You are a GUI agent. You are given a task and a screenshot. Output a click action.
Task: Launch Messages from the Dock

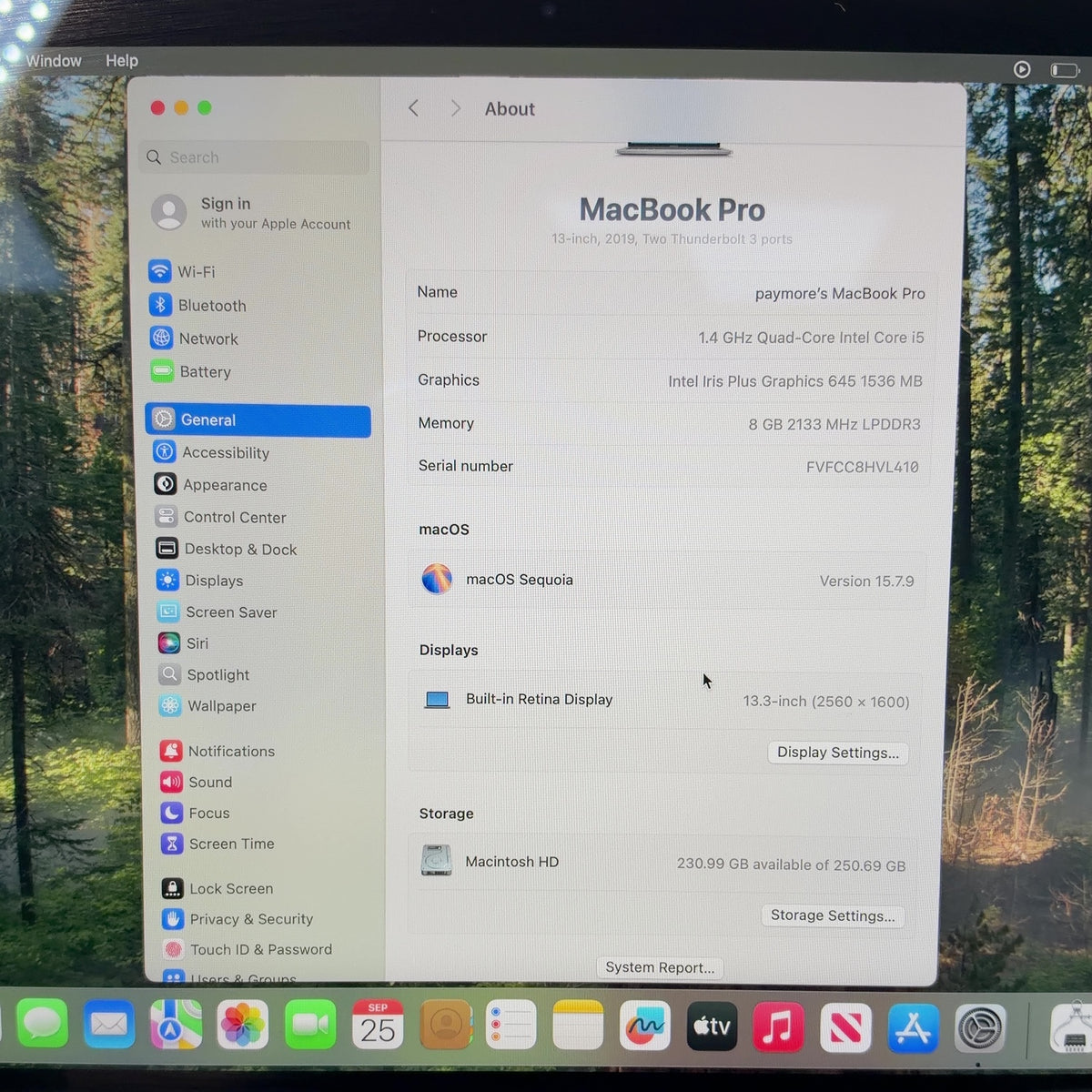coord(42,1026)
